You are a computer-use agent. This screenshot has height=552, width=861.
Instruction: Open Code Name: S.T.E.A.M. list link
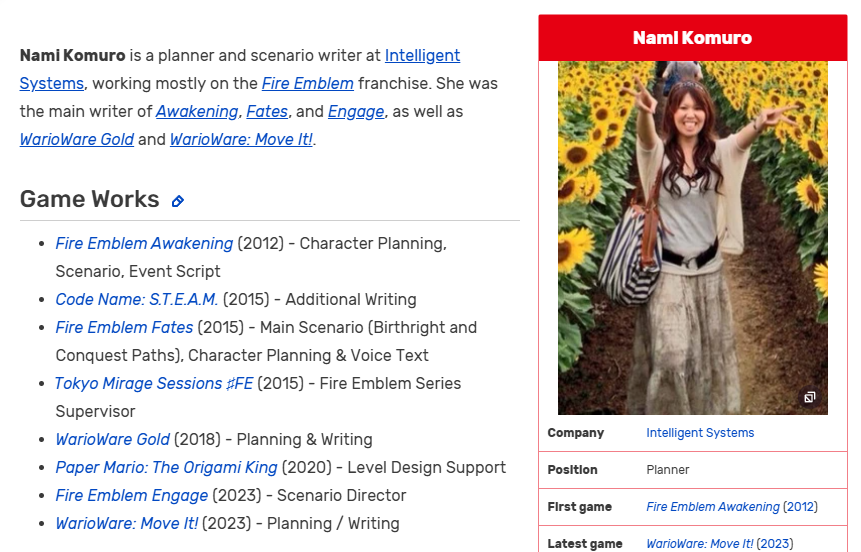[137, 299]
